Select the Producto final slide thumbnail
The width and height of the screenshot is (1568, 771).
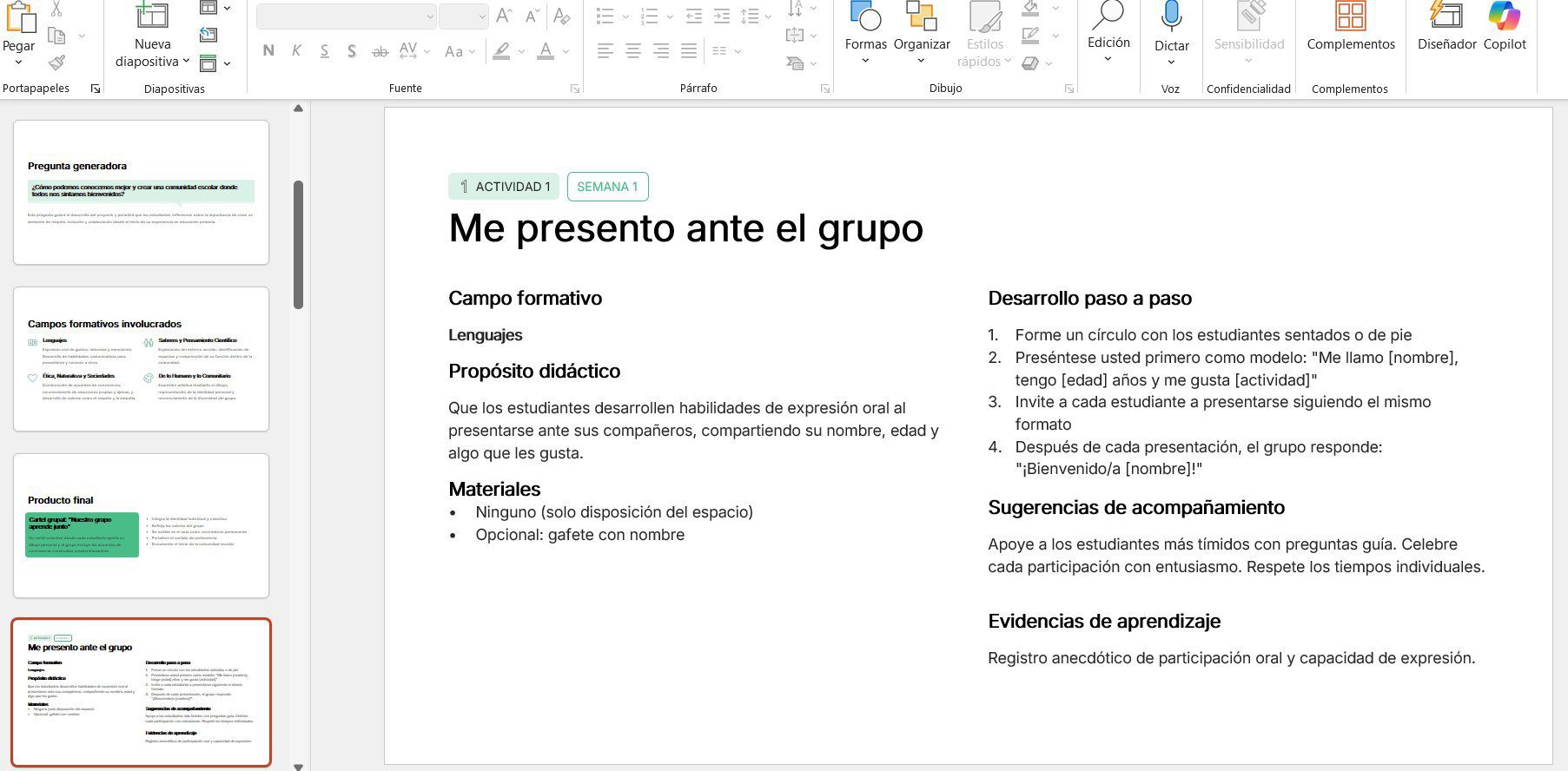pyautogui.click(x=141, y=525)
